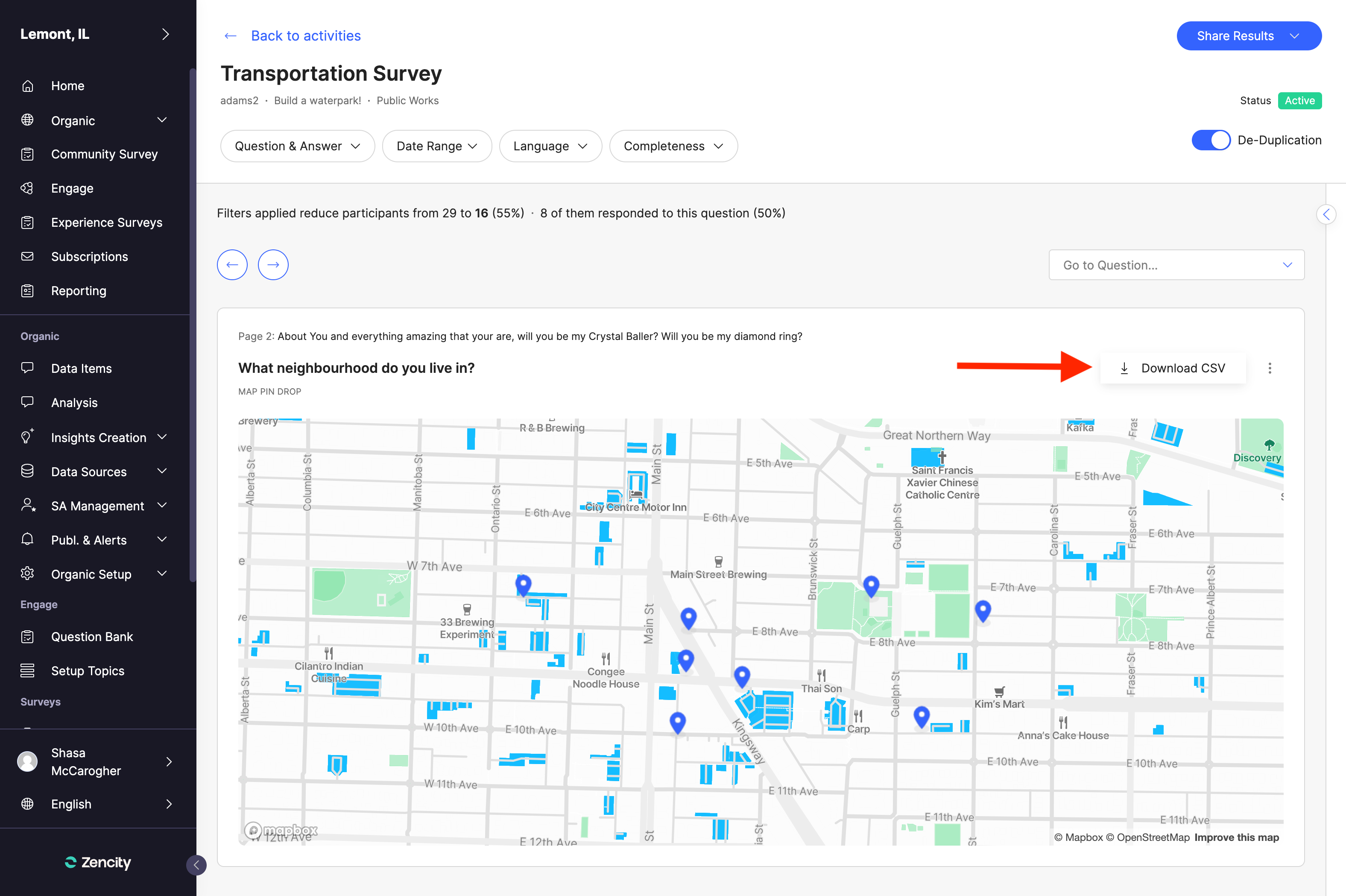
Task: Expand the Completeness filter
Action: click(673, 146)
